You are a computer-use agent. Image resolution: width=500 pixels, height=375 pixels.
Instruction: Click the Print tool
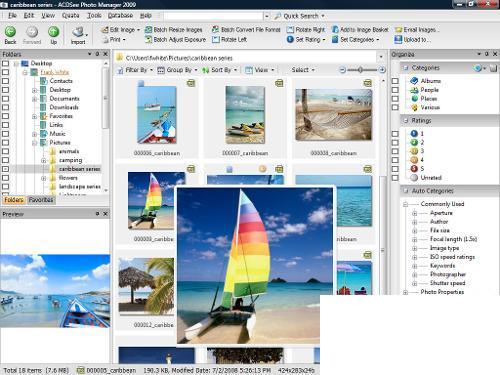coord(114,39)
